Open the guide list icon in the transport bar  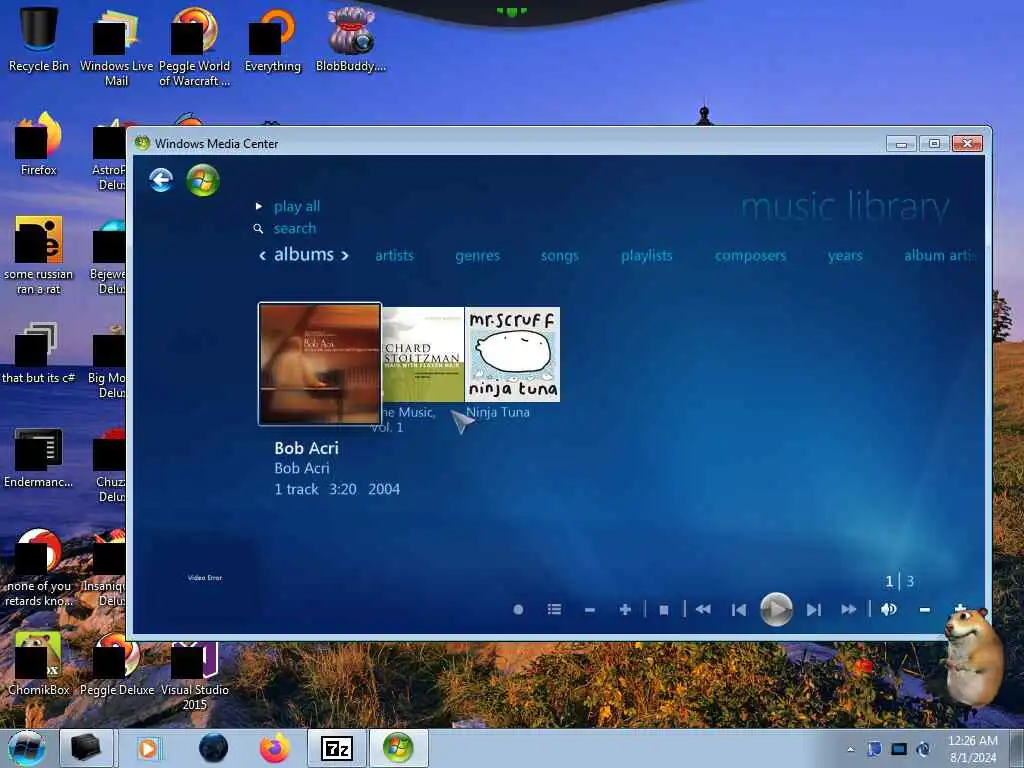click(554, 609)
